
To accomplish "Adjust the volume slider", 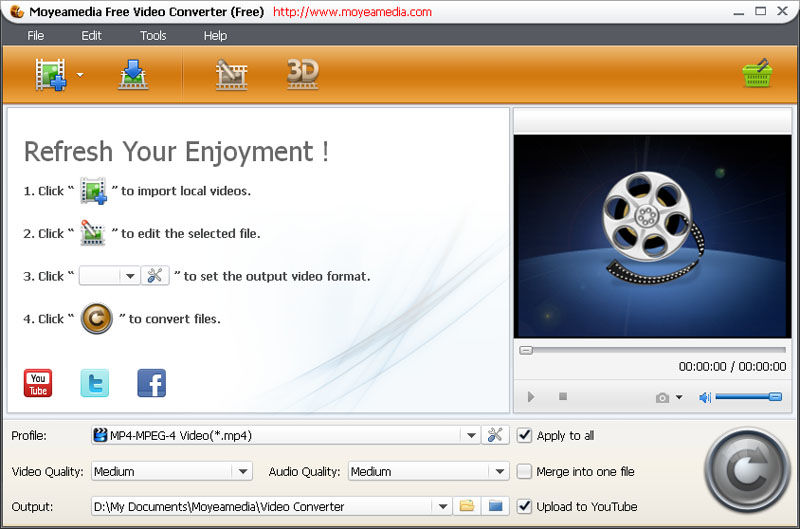I will click(x=748, y=396).
